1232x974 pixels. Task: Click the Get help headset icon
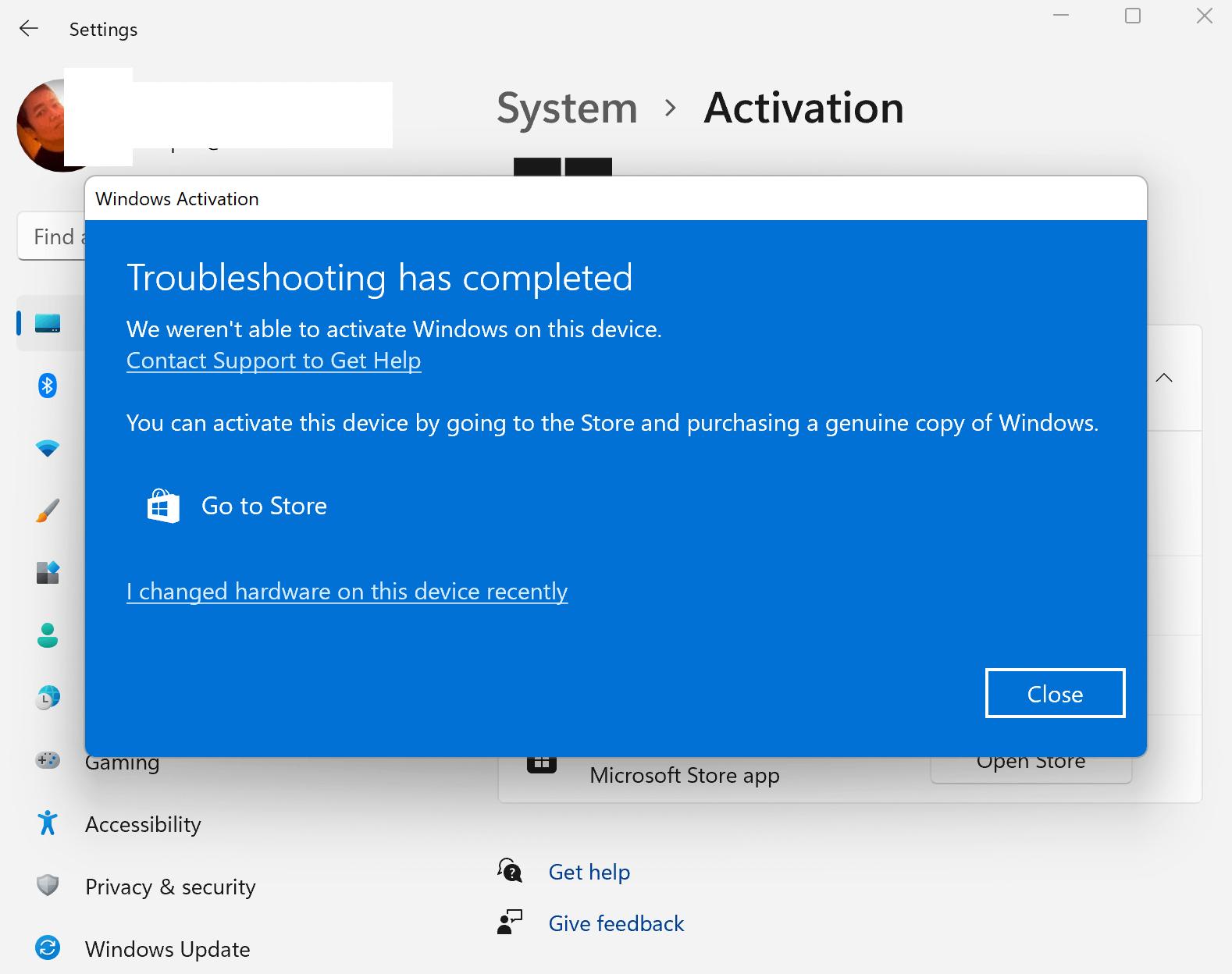510,870
